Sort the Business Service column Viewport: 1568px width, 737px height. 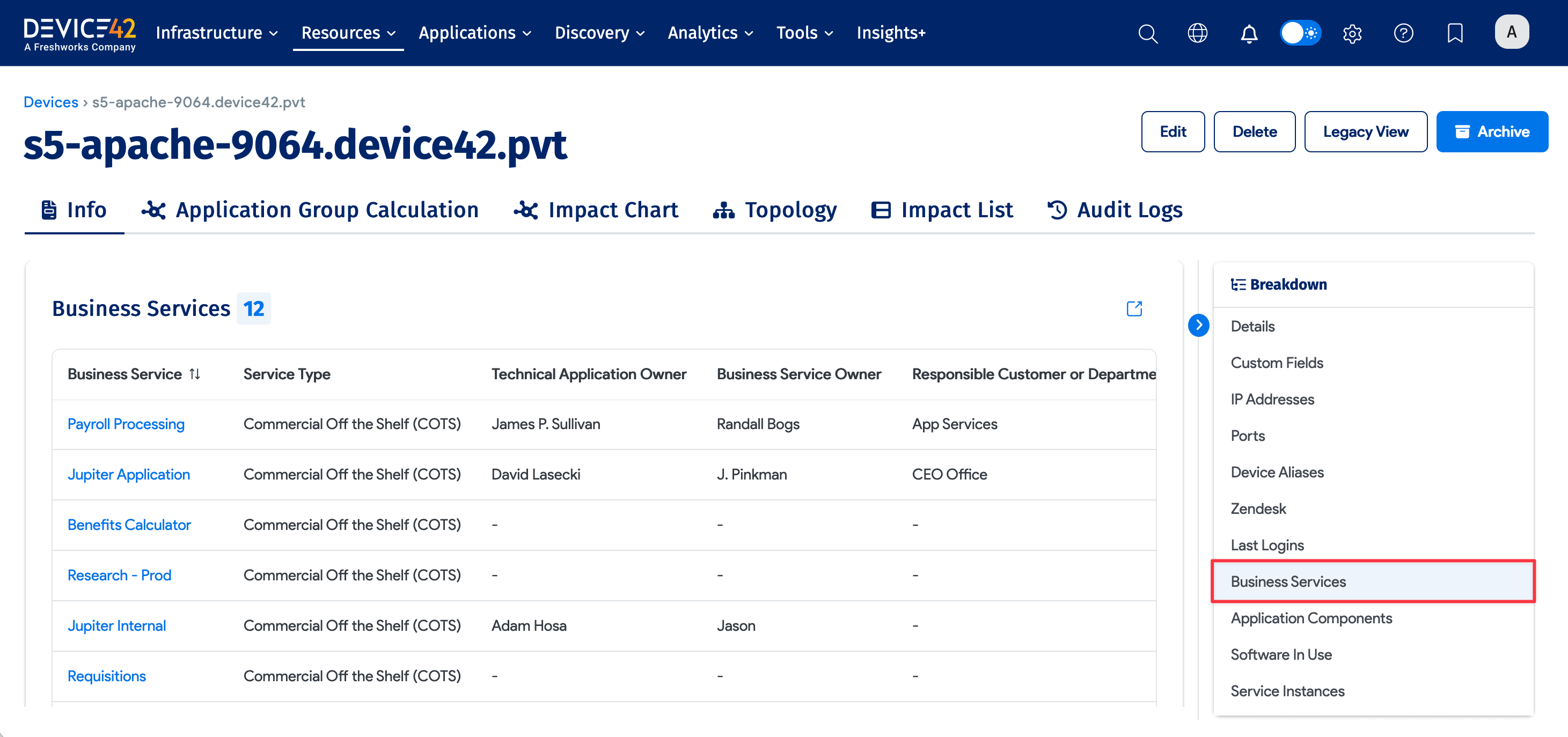click(195, 374)
